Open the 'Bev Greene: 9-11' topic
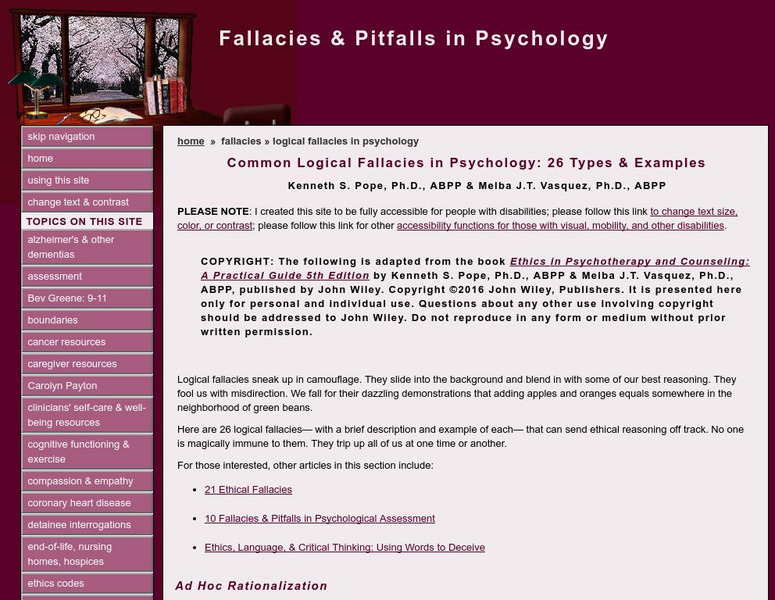The height and width of the screenshot is (600, 775). point(87,298)
